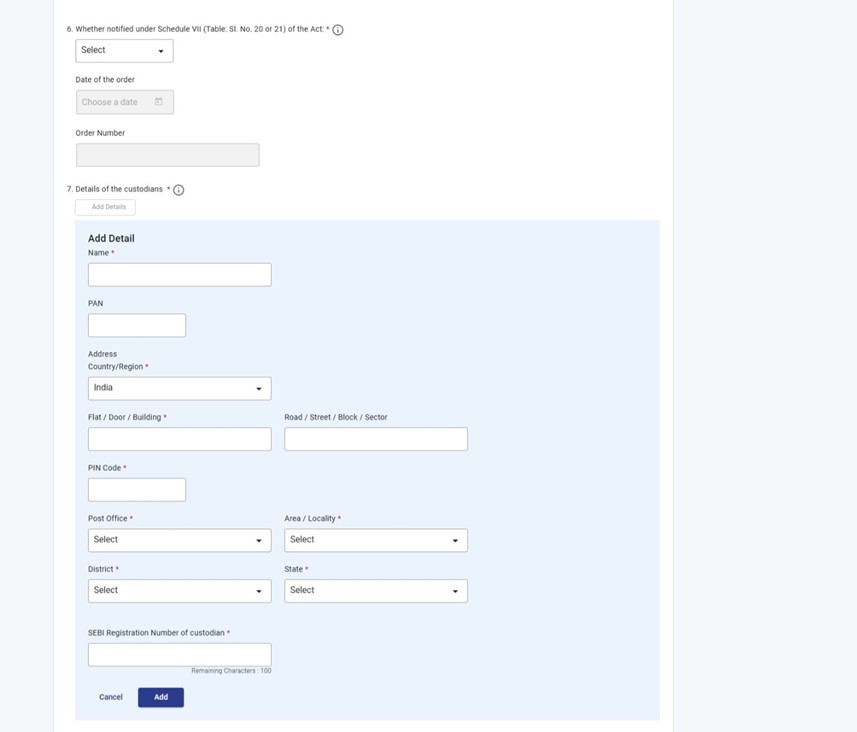Open the Country/Region dropdown showing India
Viewport: 857px width, 732px height.
point(179,388)
